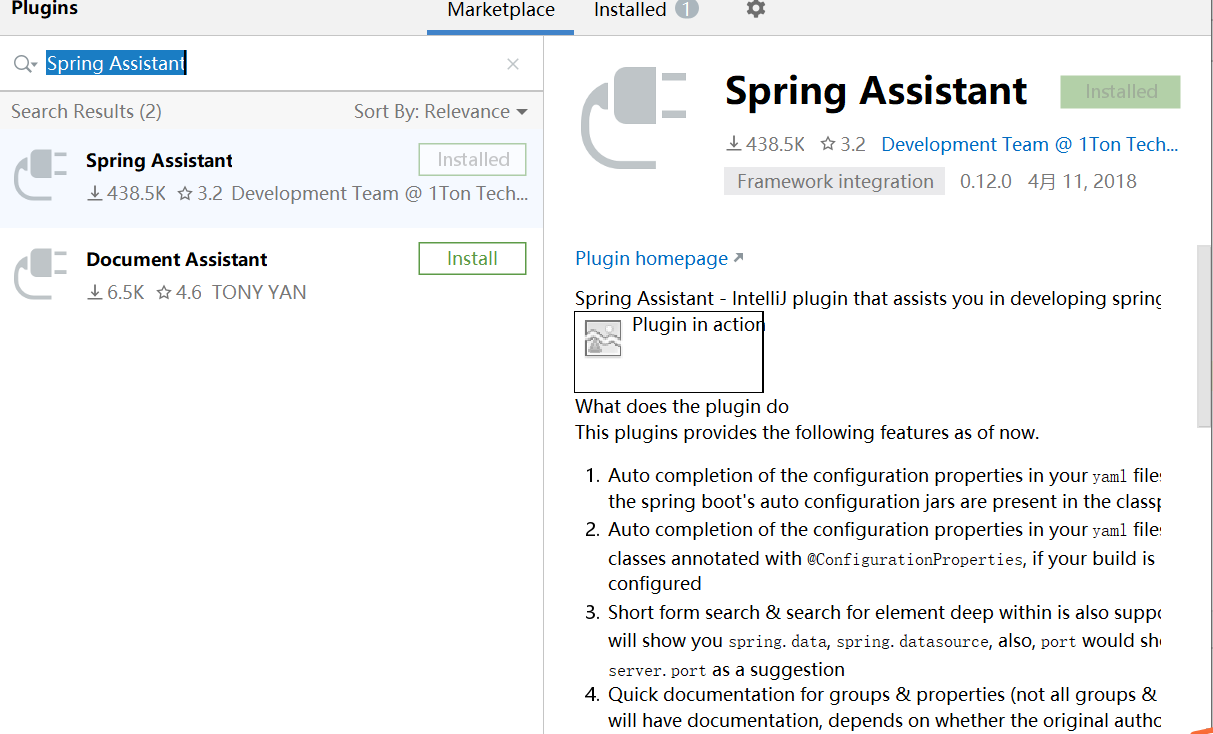The width and height of the screenshot is (1213, 734).
Task: Click the search magnifier icon
Action: (x=24, y=64)
